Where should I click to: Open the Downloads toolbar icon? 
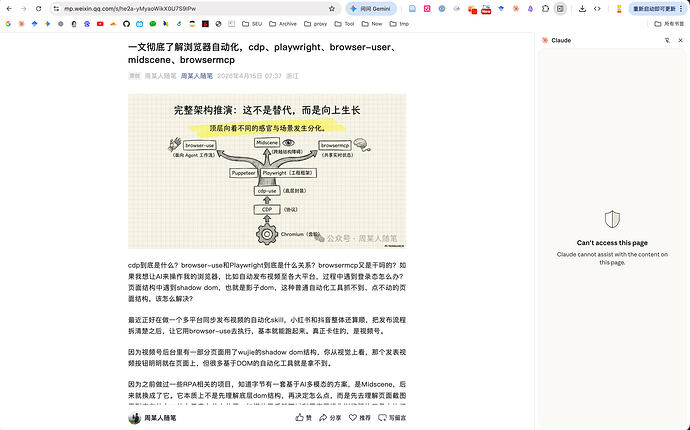[x=582, y=8]
